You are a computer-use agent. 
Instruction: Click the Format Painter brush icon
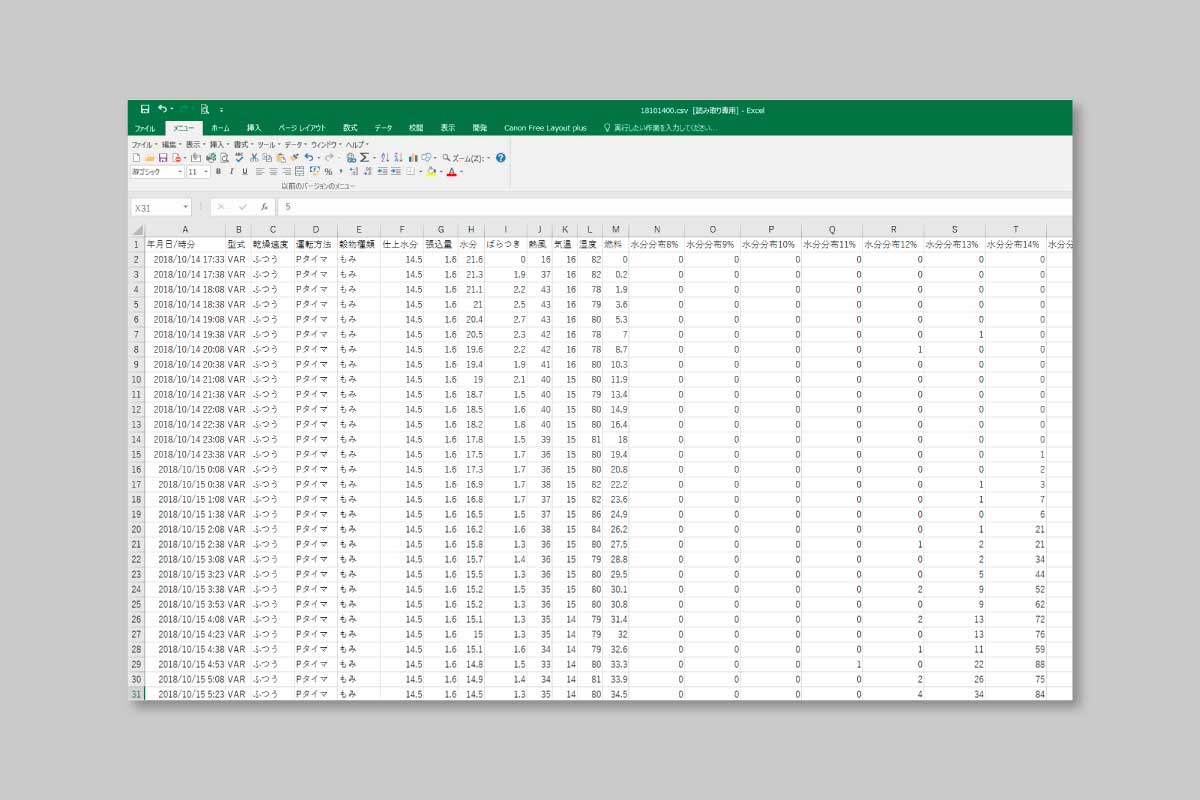pos(294,158)
